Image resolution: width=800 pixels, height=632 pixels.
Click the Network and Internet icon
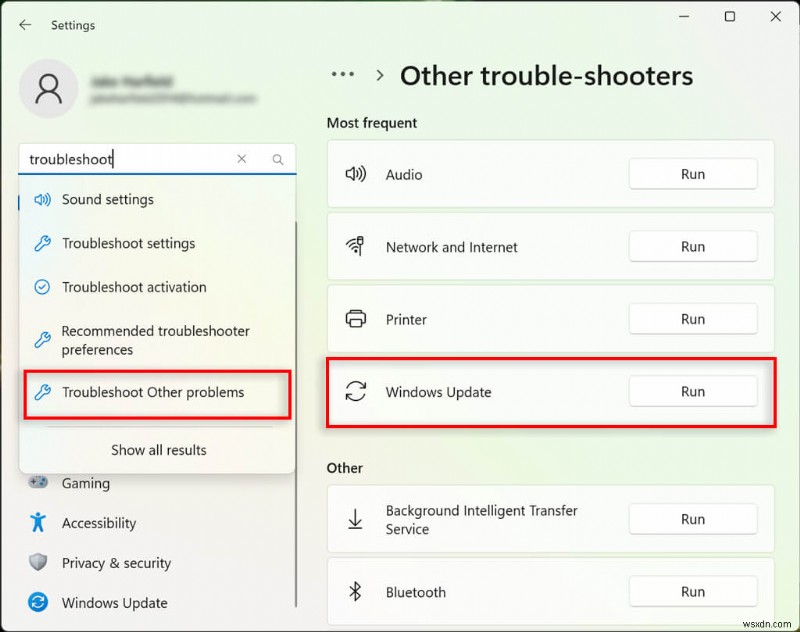(x=356, y=246)
